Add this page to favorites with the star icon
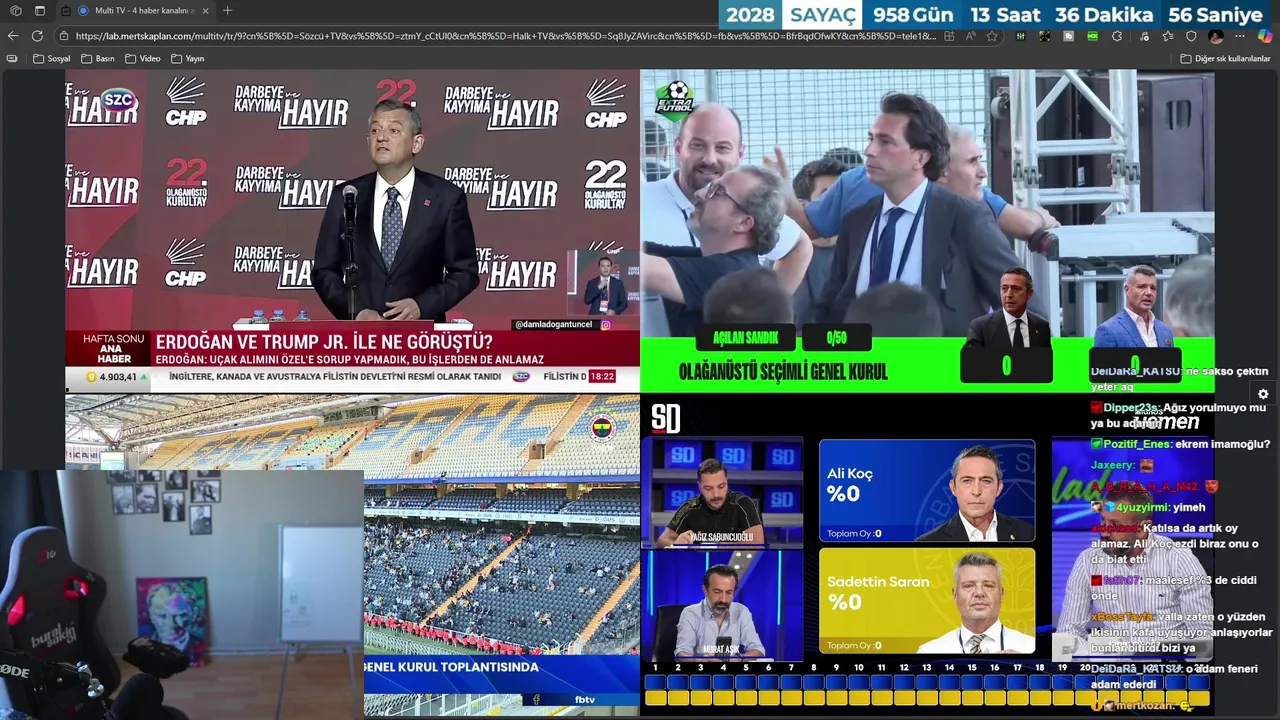The height and width of the screenshot is (720, 1280). point(992,36)
